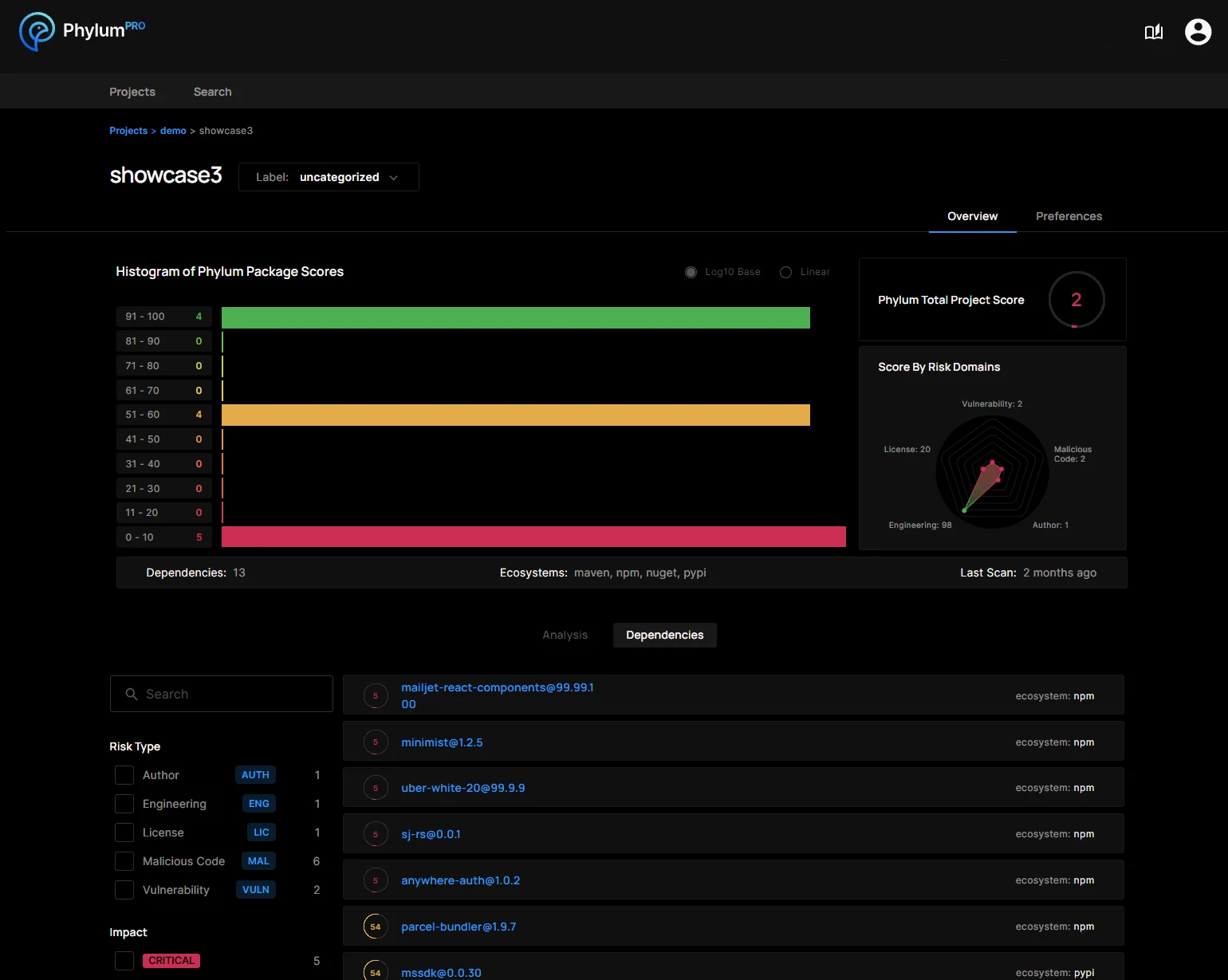Viewport: 1228px width, 980px height.
Task: Open parcel-bundler@1.9.7 package link
Action: (x=459, y=927)
